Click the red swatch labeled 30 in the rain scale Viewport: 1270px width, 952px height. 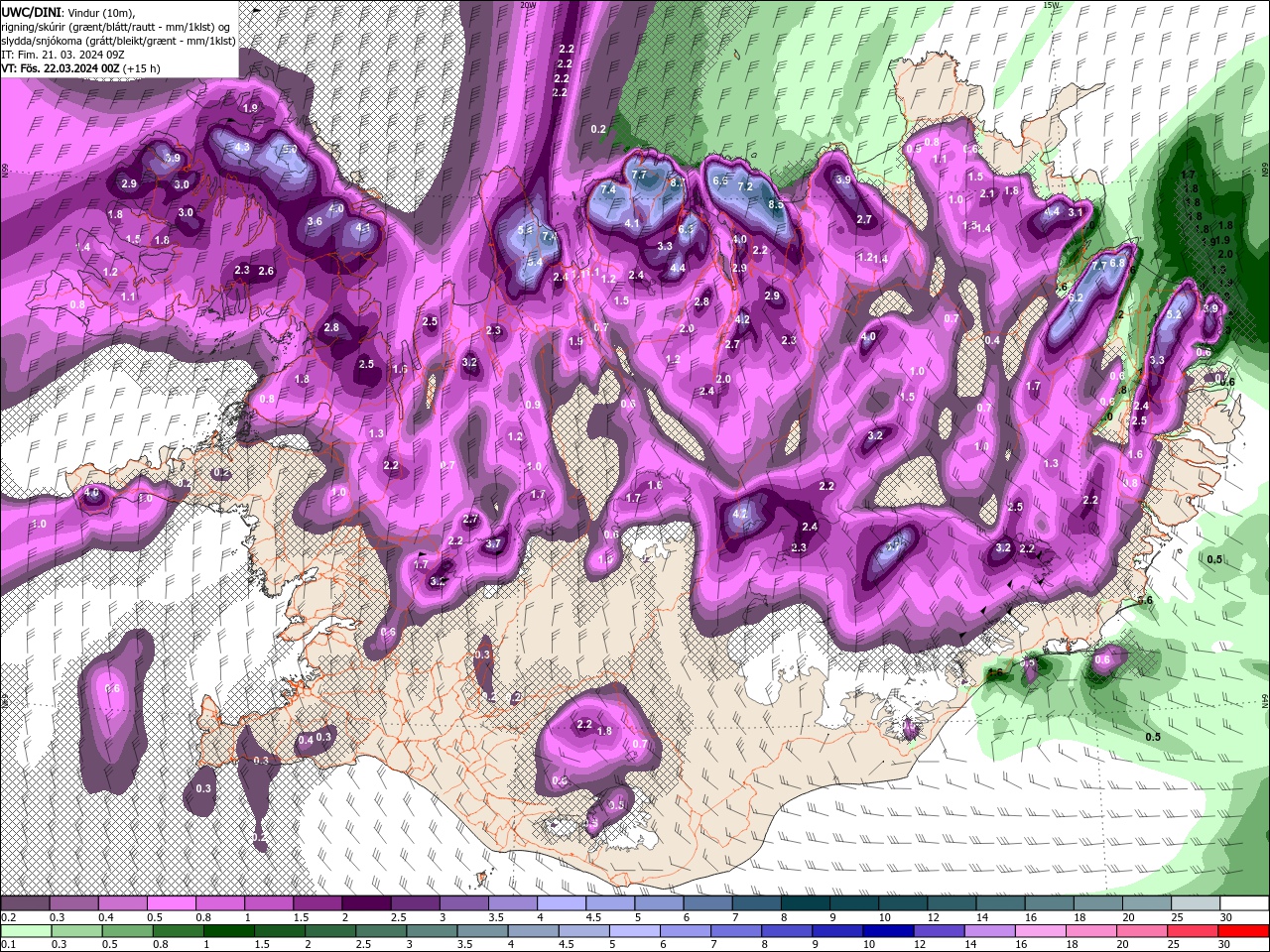(1243, 931)
